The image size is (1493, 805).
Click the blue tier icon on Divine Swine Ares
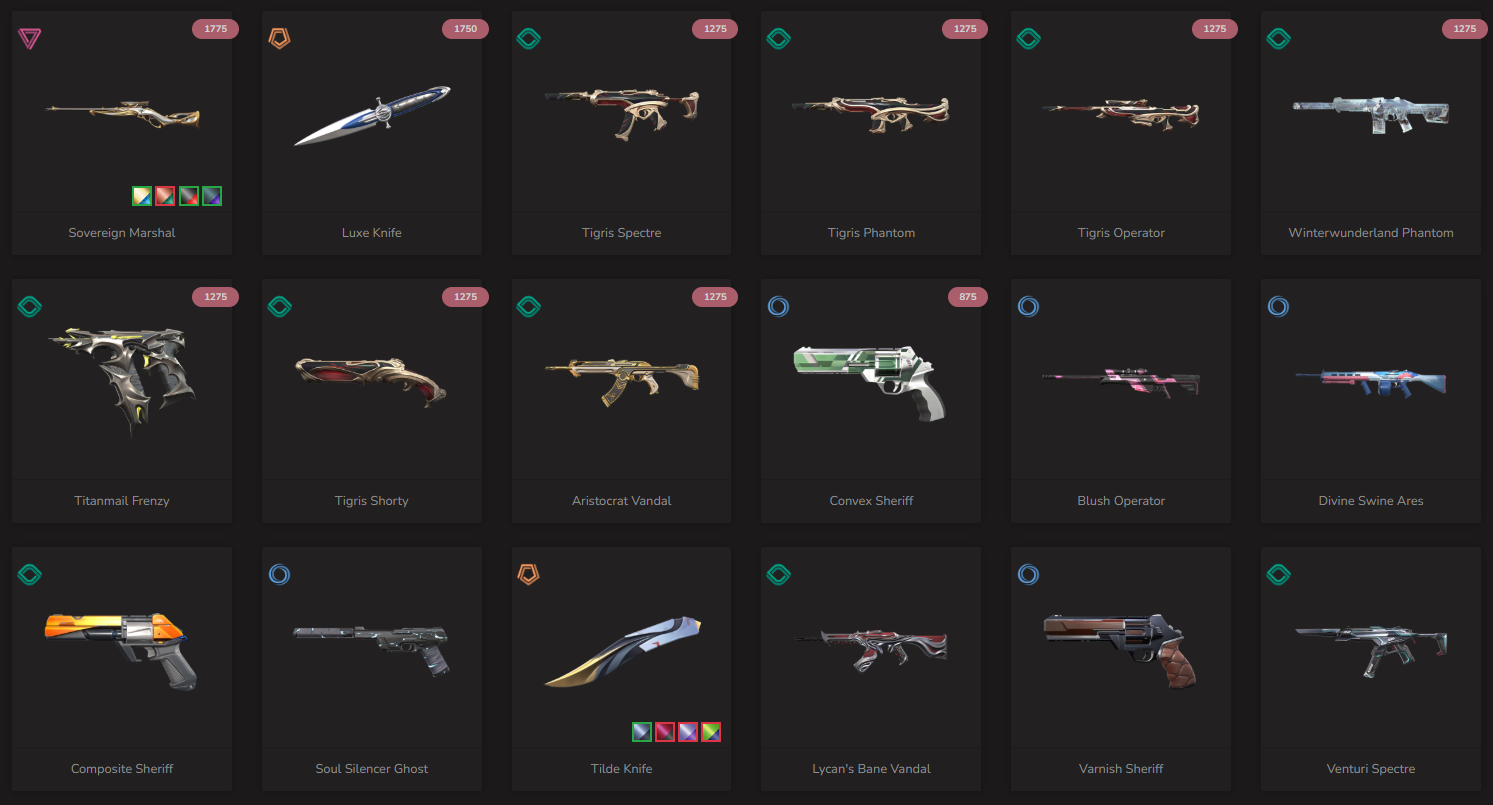1279,307
